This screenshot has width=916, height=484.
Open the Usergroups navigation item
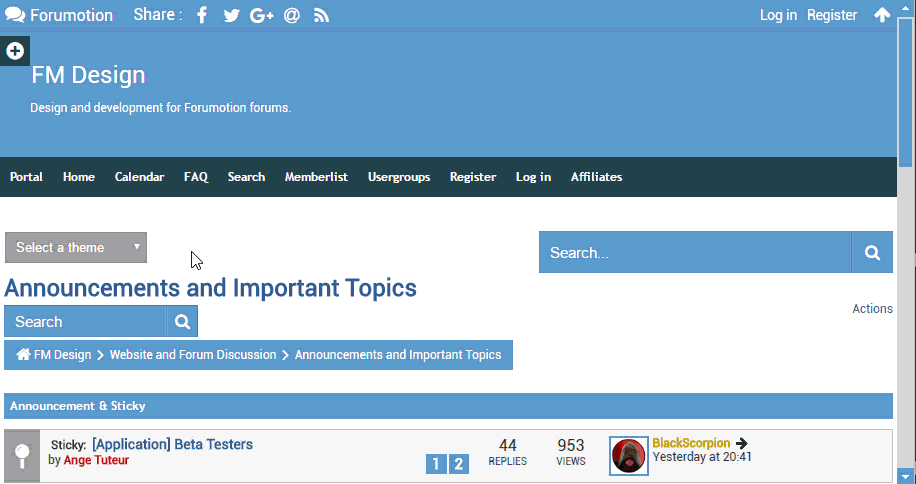click(x=399, y=177)
